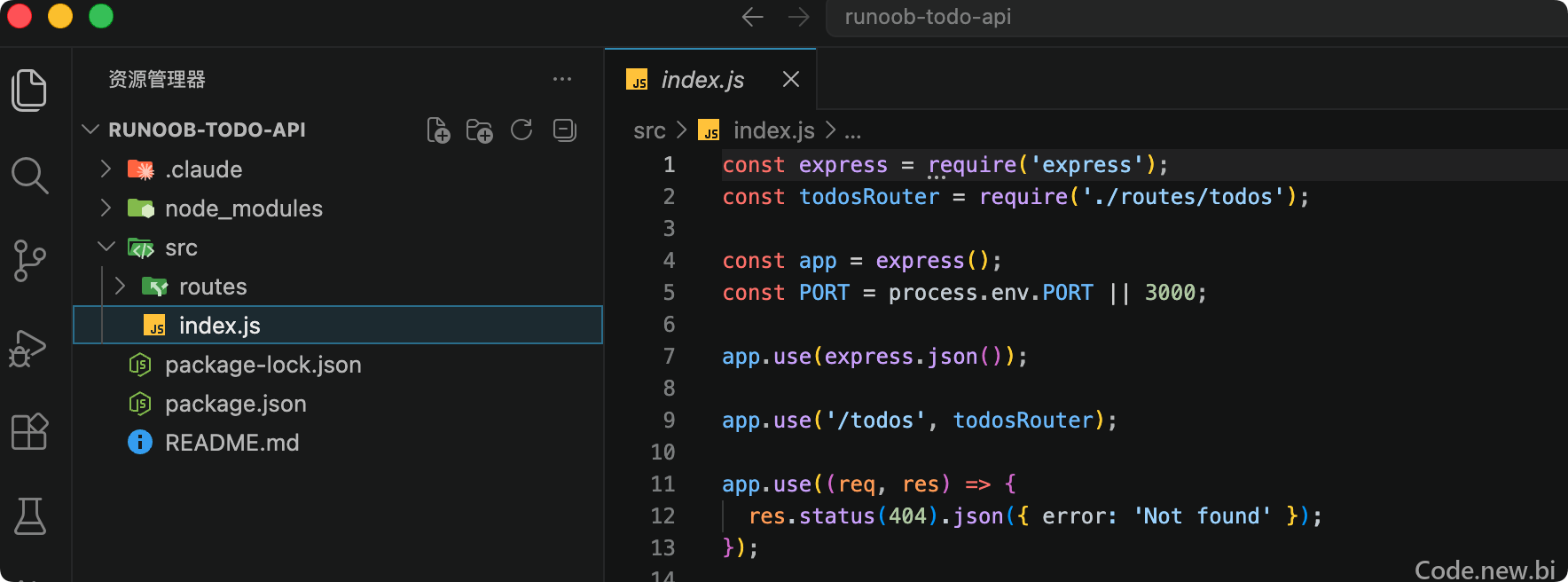
Task: Click line number 5 in gutter
Action: point(669,293)
